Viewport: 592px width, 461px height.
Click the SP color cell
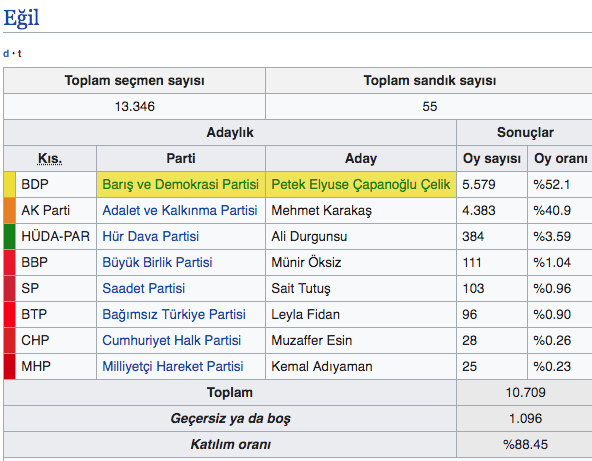9,288
